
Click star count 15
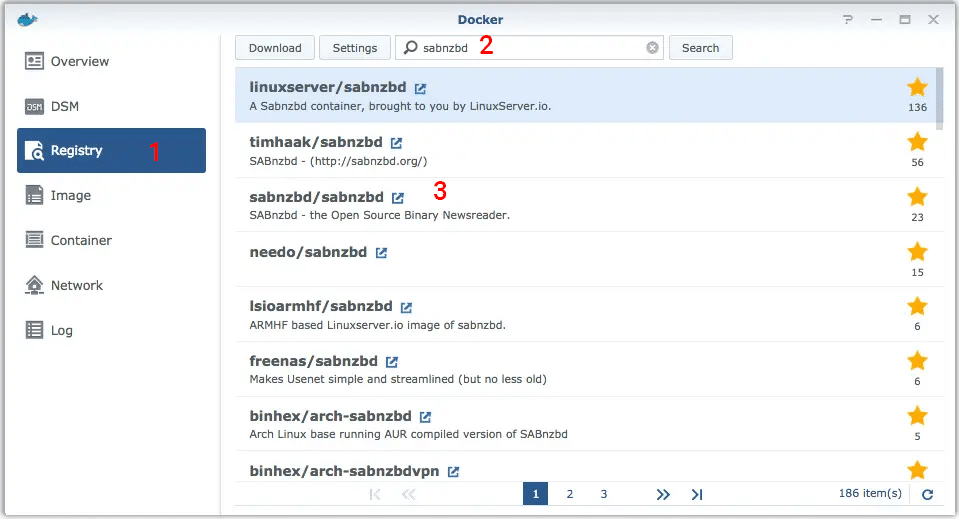click(917, 273)
